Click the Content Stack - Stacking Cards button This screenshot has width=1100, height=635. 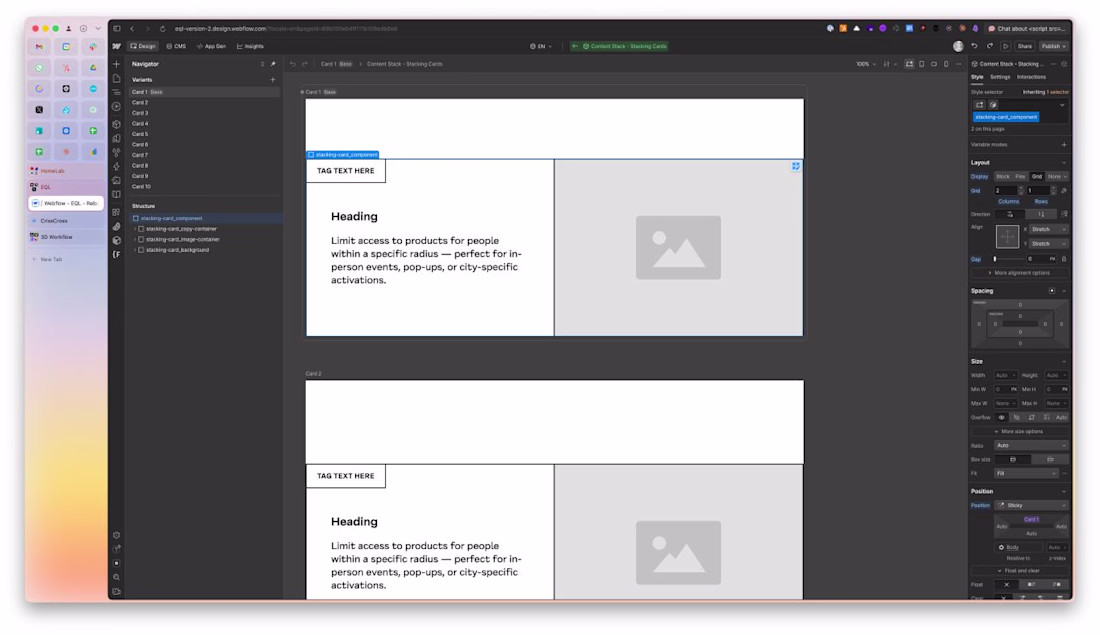click(619, 46)
